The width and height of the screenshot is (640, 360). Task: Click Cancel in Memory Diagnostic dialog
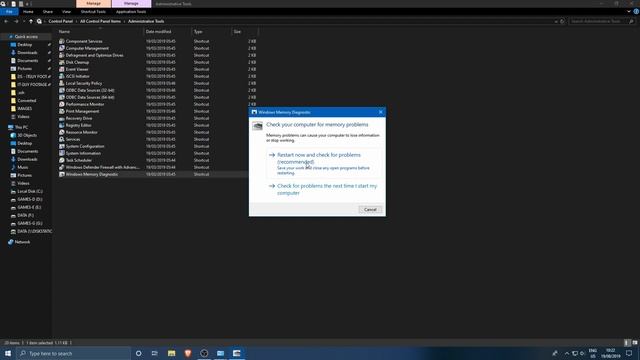point(370,209)
